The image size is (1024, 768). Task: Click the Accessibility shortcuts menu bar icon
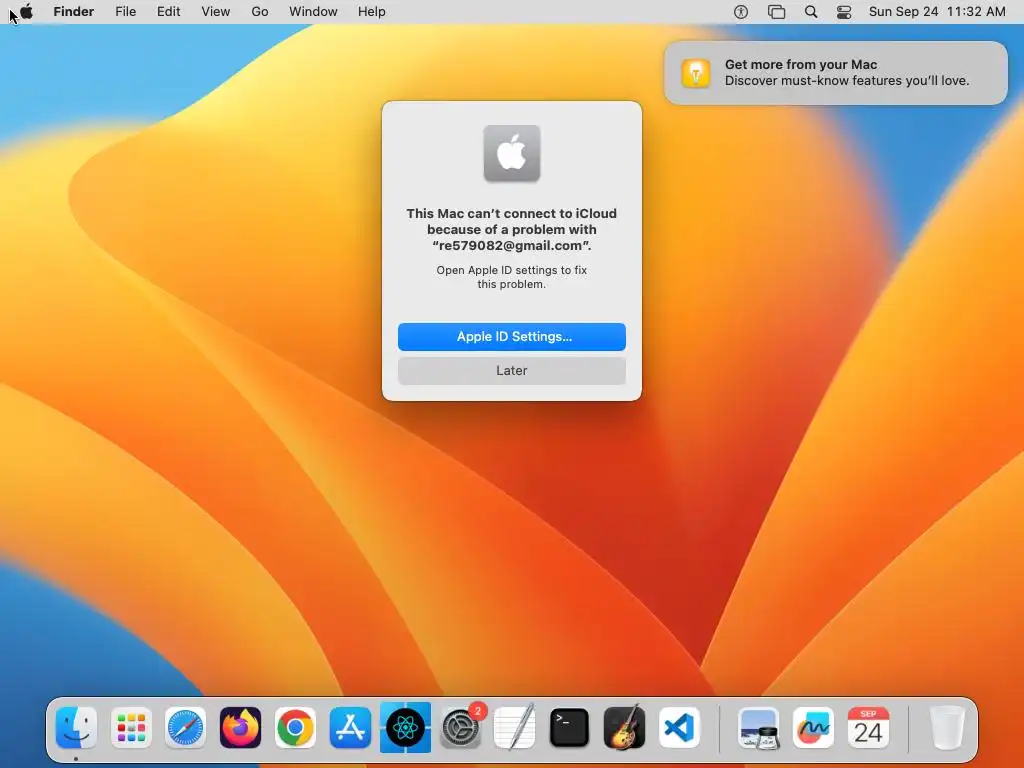[741, 12]
